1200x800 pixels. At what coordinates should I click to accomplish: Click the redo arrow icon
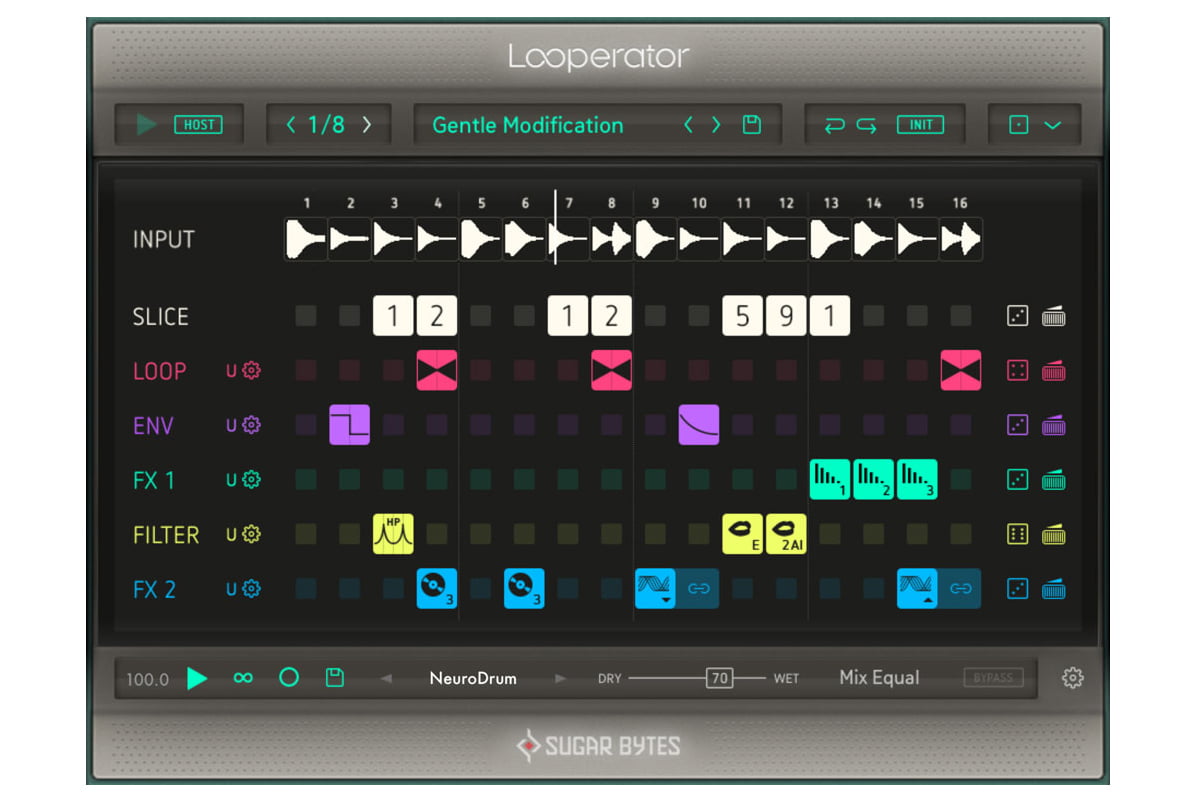(x=867, y=125)
